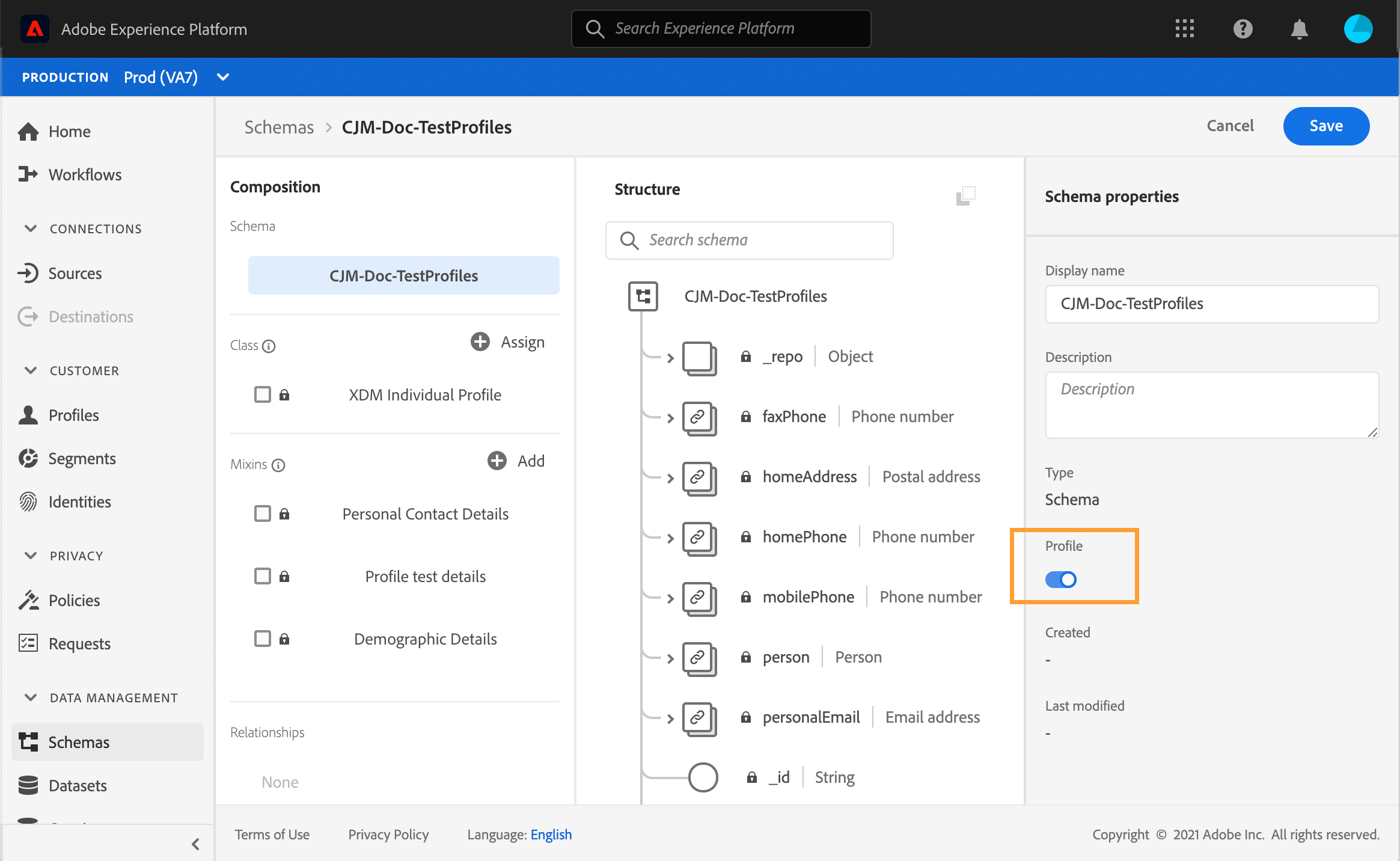
Task: Disable the Profile toggle switch
Action: coord(1061,580)
